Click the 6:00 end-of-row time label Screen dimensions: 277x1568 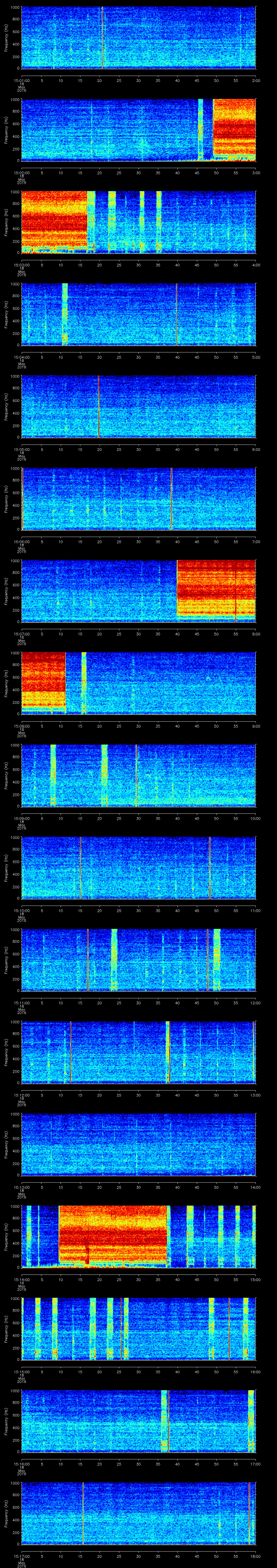[256, 449]
